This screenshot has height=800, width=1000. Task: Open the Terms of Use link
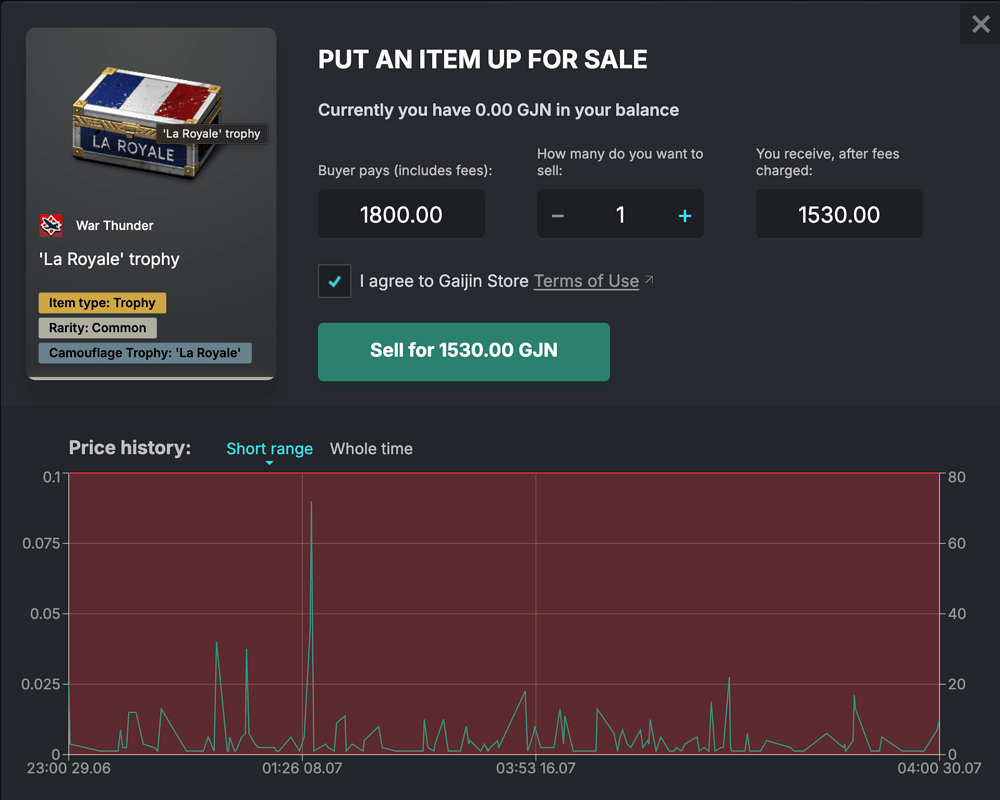(586, 281)
